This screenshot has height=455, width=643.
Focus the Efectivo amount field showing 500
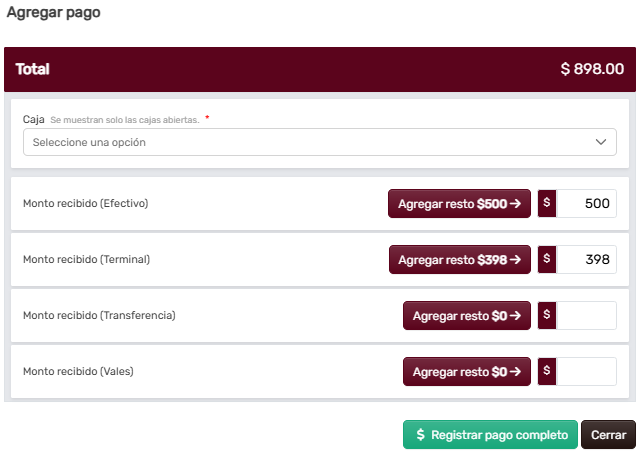tap(586, 204)
